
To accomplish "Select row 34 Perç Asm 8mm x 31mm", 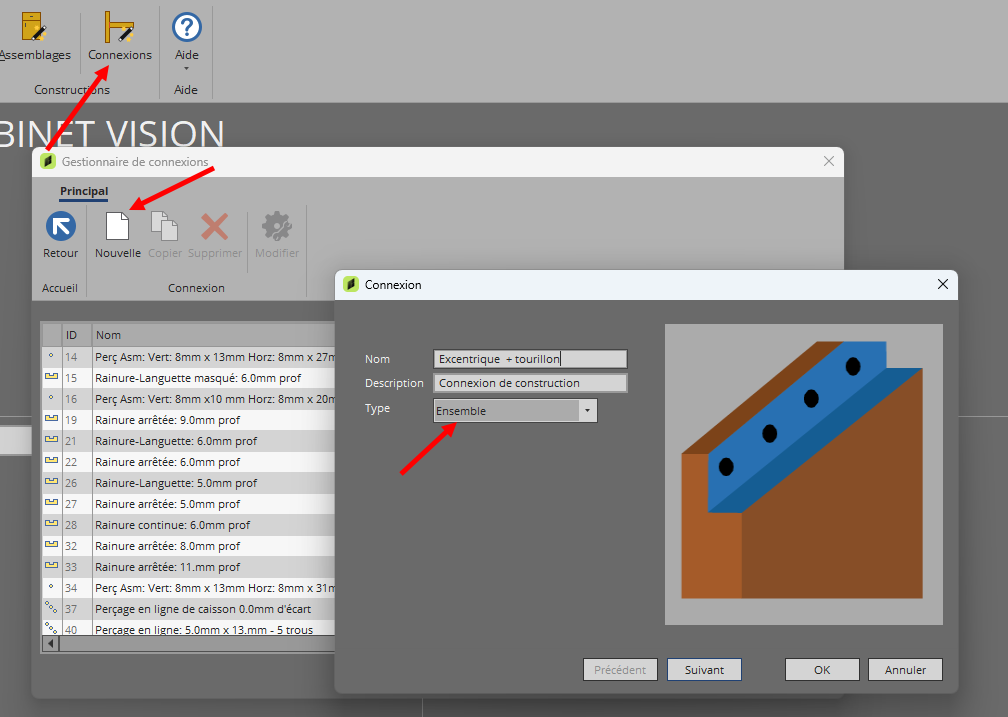I will (188, 588).
